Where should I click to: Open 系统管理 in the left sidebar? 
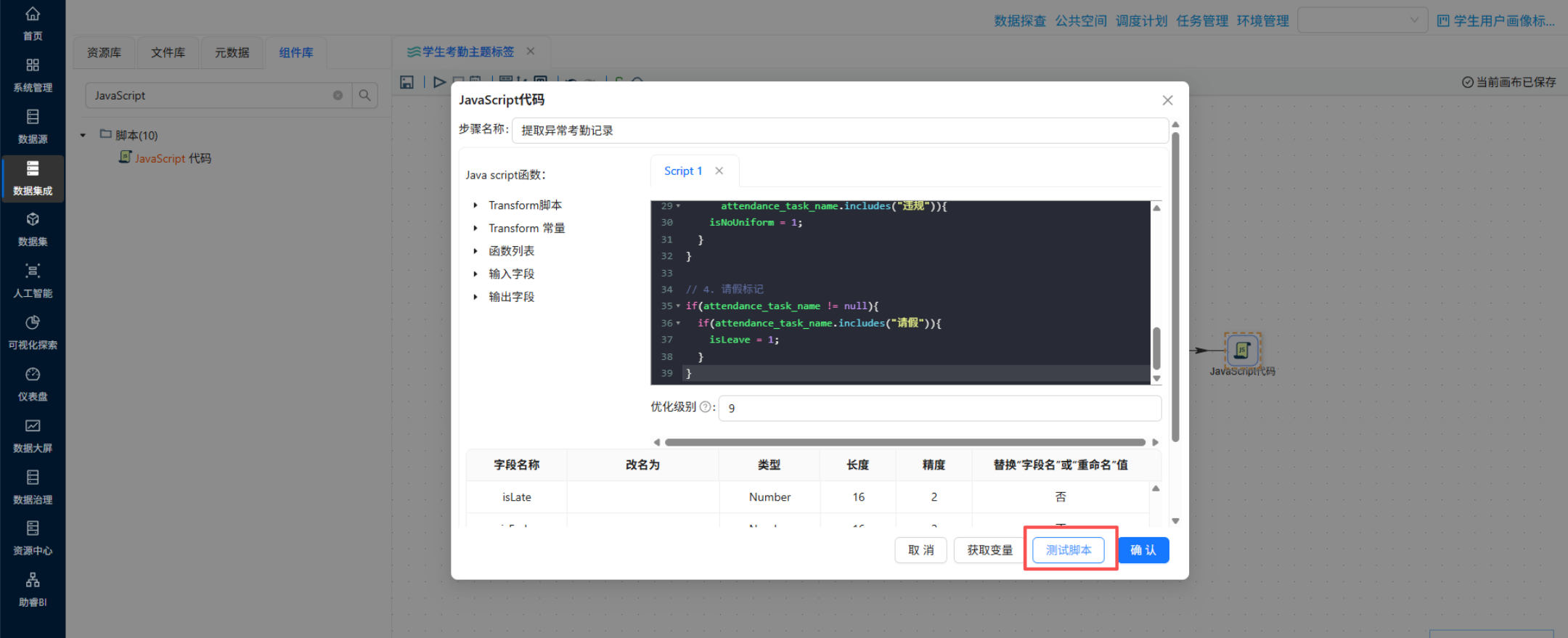click(33, 75)
